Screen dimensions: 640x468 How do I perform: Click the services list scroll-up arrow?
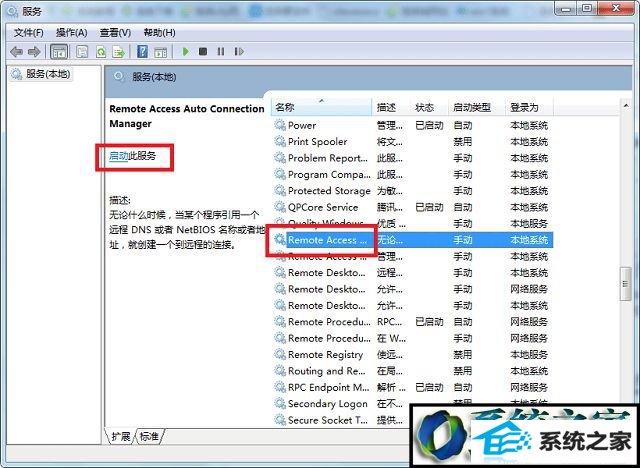point(626,106)
